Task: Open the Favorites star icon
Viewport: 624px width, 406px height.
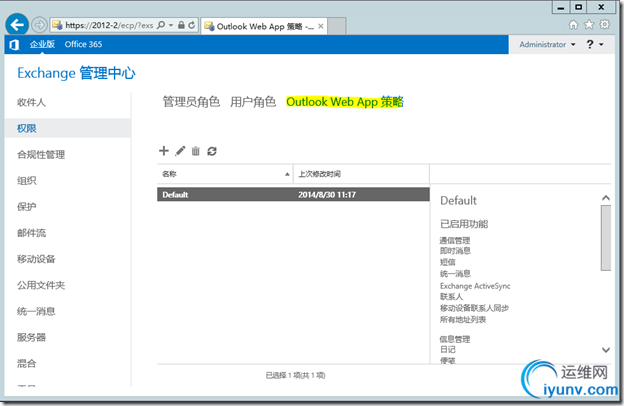Action: coord(589,25)
